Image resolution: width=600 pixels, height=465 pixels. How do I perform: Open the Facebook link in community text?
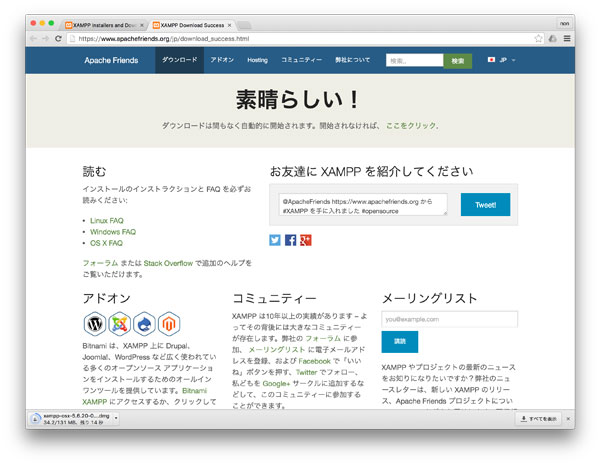pos(314,361)
